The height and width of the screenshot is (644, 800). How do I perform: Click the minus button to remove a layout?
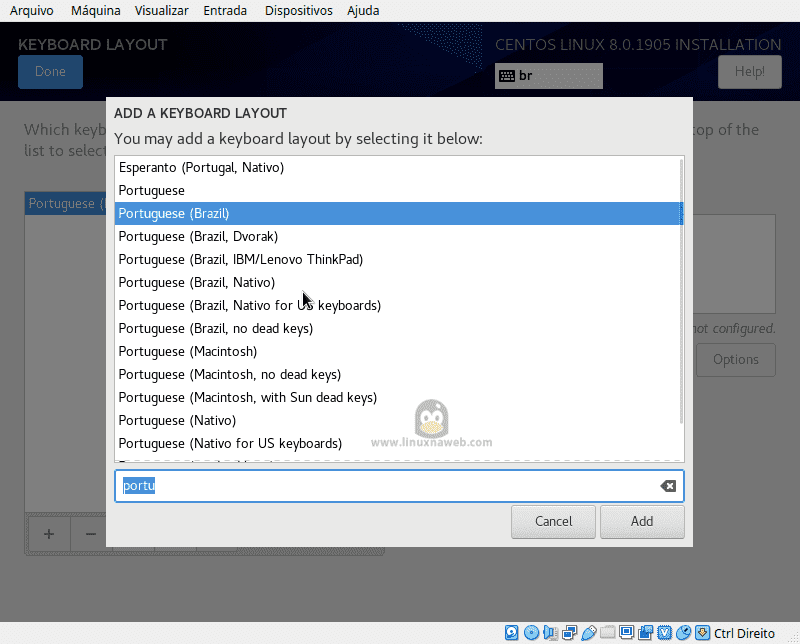coord(91,534)
